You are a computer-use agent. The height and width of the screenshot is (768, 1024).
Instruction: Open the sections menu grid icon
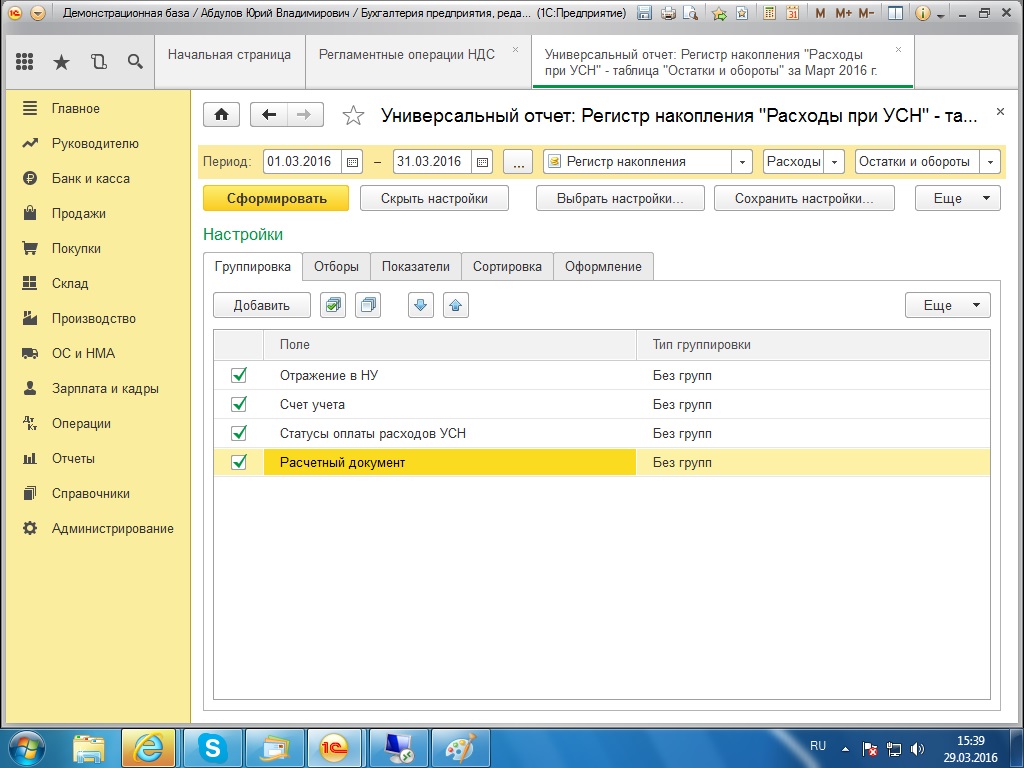[x=25, y=62]
